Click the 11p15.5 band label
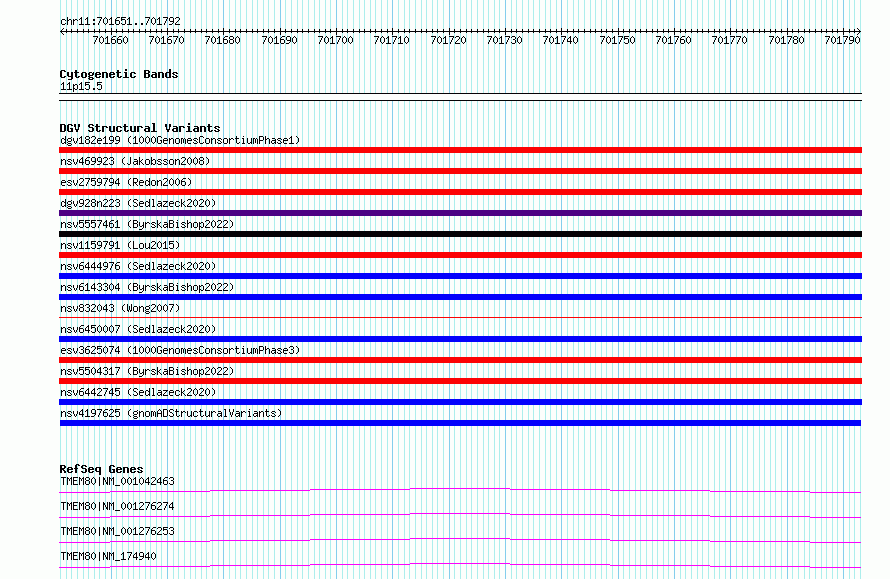Screen dimensions: 890x579 click(x=81, y=86)
